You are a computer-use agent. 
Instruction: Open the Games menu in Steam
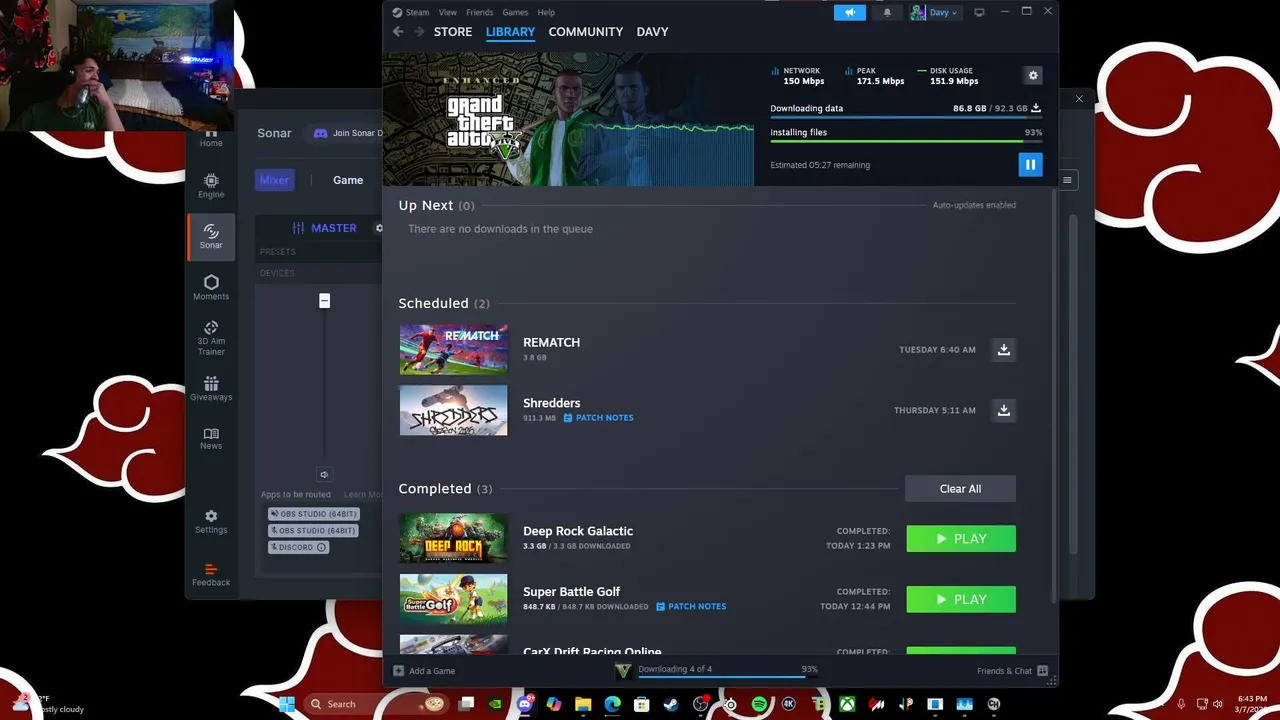(x=515, y=12)
